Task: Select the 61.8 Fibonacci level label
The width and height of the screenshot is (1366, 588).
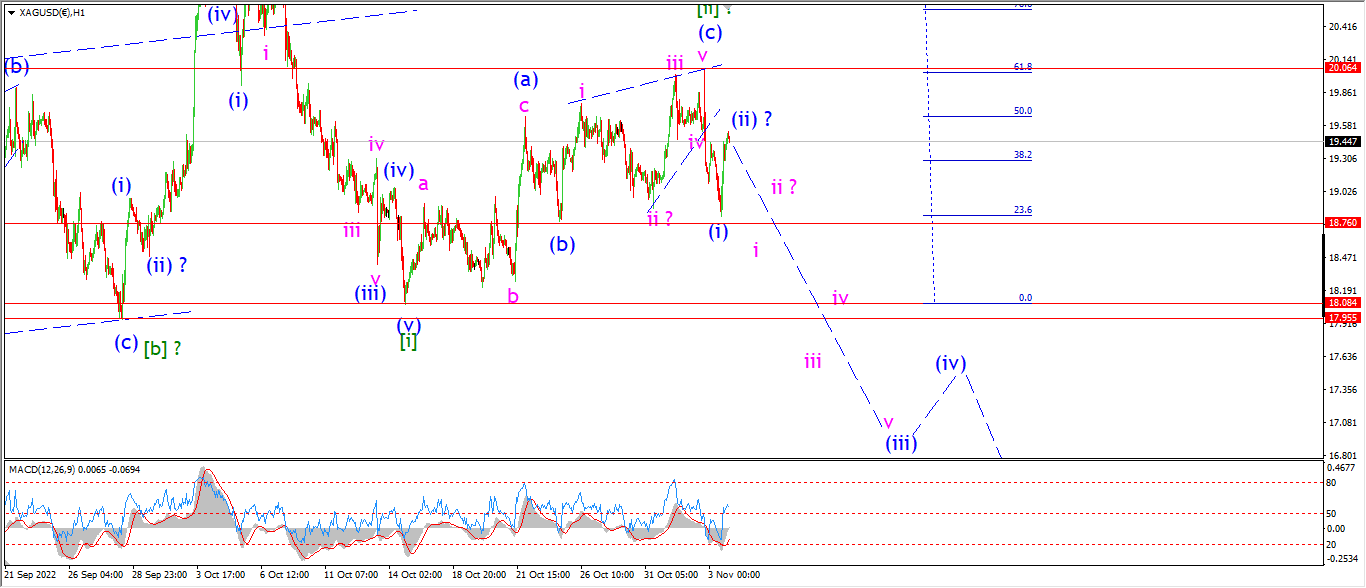Action: click(x=1023, y=66)
